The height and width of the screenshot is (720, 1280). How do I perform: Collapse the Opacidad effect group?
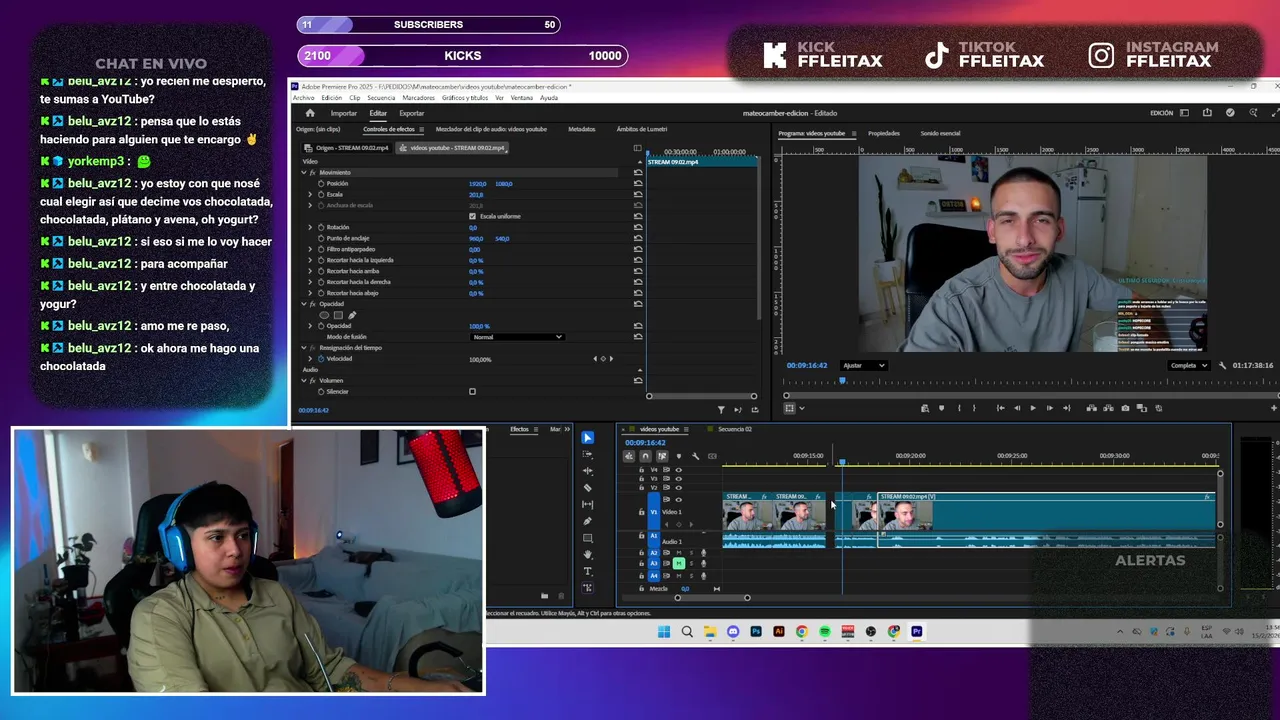(304, 304)
